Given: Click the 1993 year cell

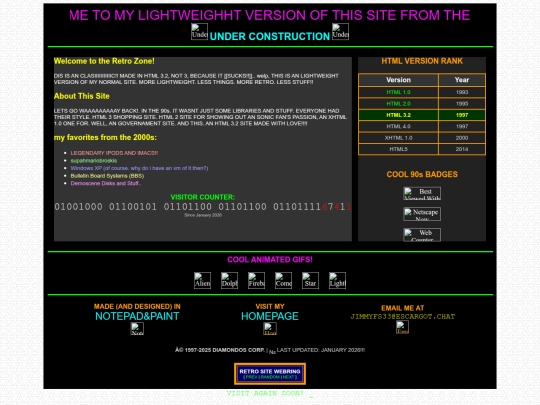Looking at the screenshot, I should tap(462, 92).
